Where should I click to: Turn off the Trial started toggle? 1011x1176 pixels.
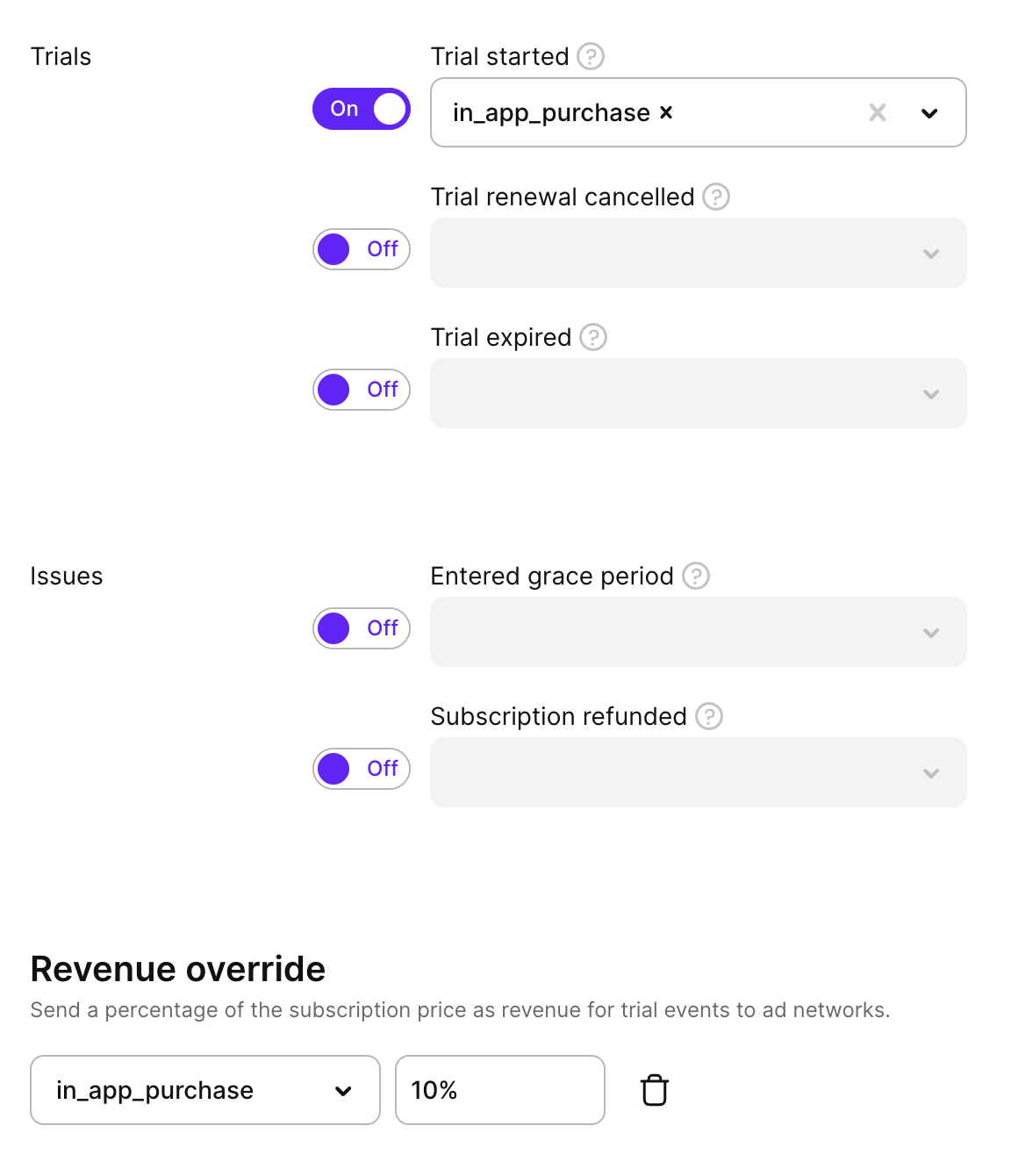tap(361, 108)
